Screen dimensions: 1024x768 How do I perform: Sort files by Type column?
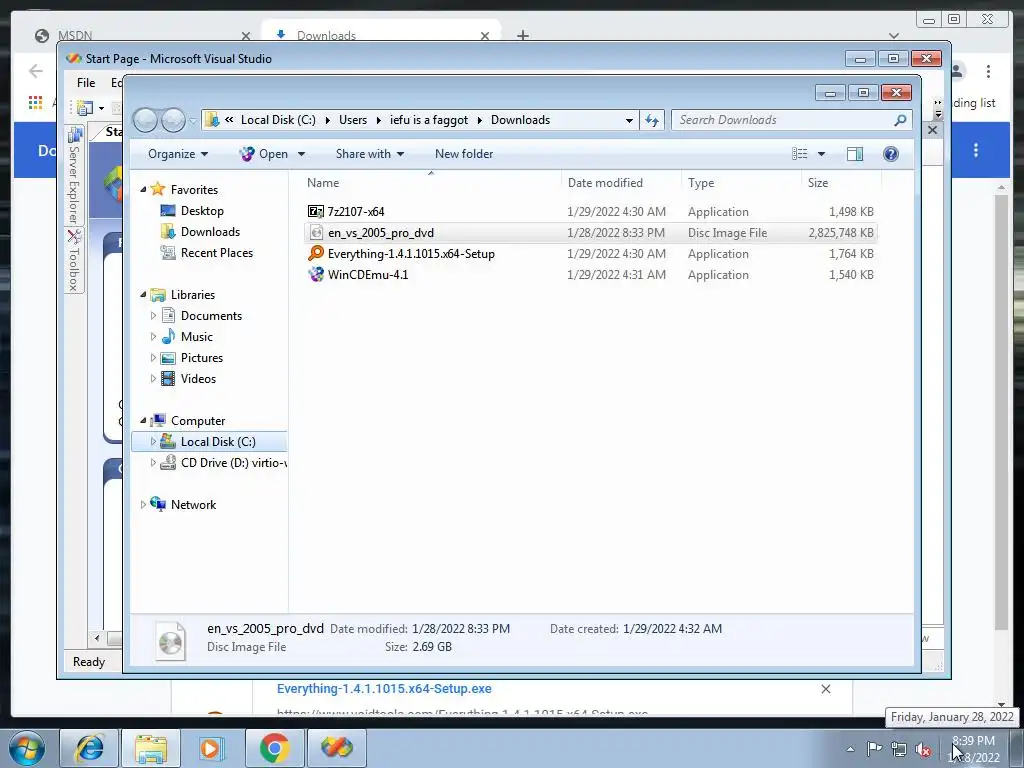(x=741, y=183)
